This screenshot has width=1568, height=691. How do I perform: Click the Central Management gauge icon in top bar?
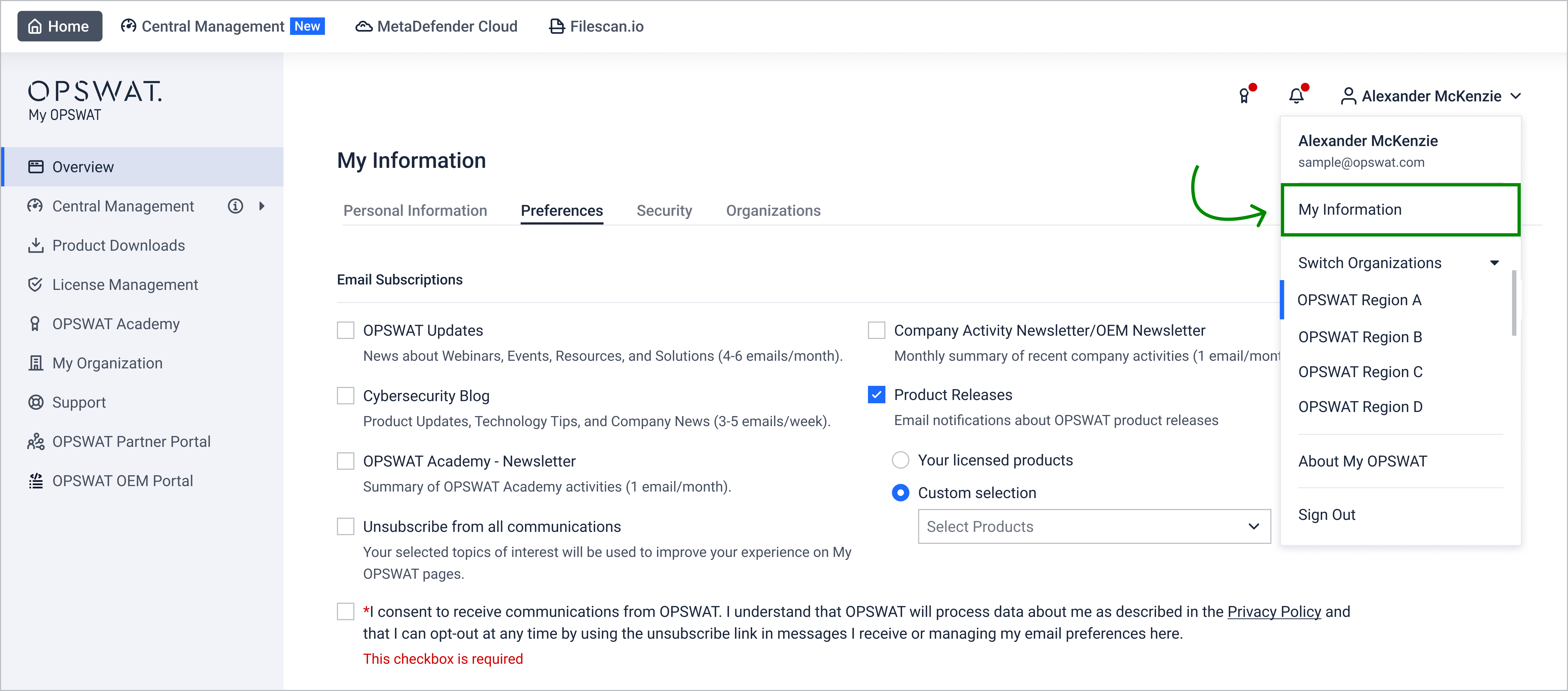pos(128,26)
